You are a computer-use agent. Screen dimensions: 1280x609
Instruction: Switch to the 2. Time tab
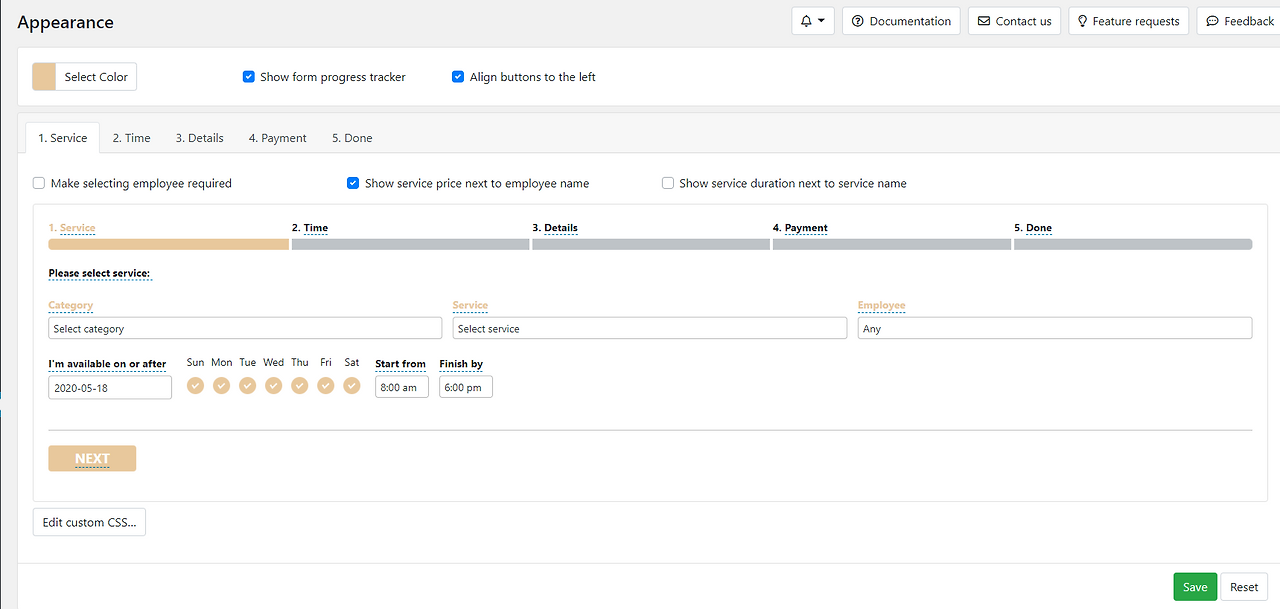pyautogui.click(x=131, y=138)
